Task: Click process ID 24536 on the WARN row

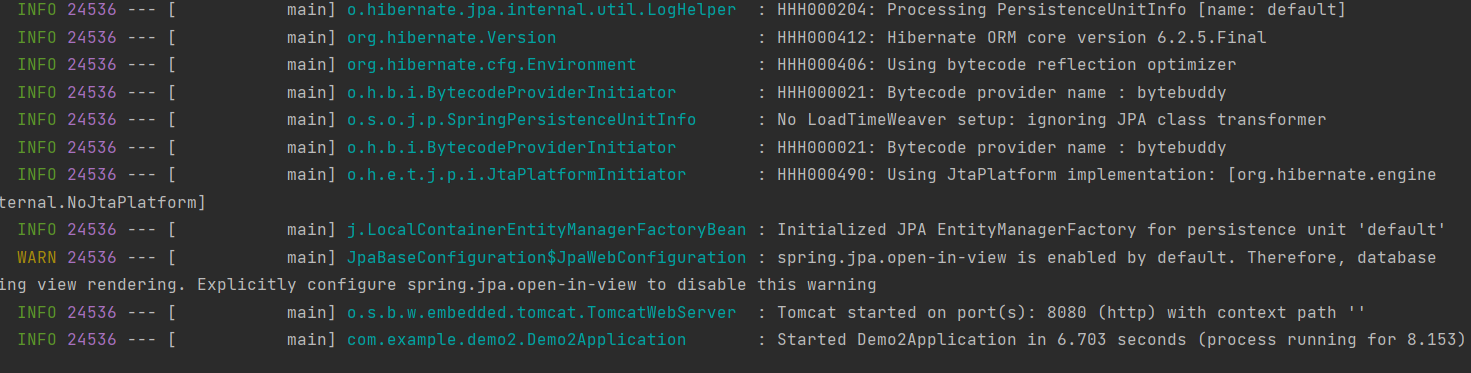Action: [x=92, y=257]
